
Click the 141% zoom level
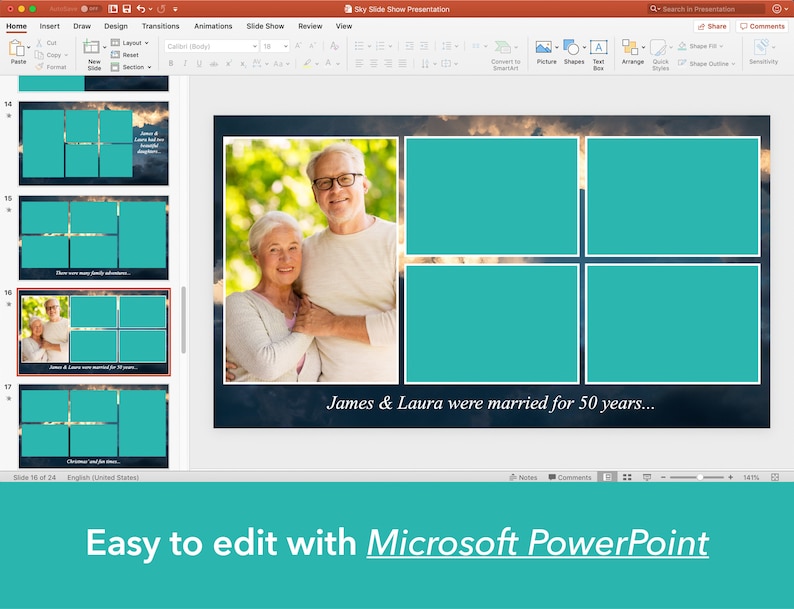(x=751, y=477)
